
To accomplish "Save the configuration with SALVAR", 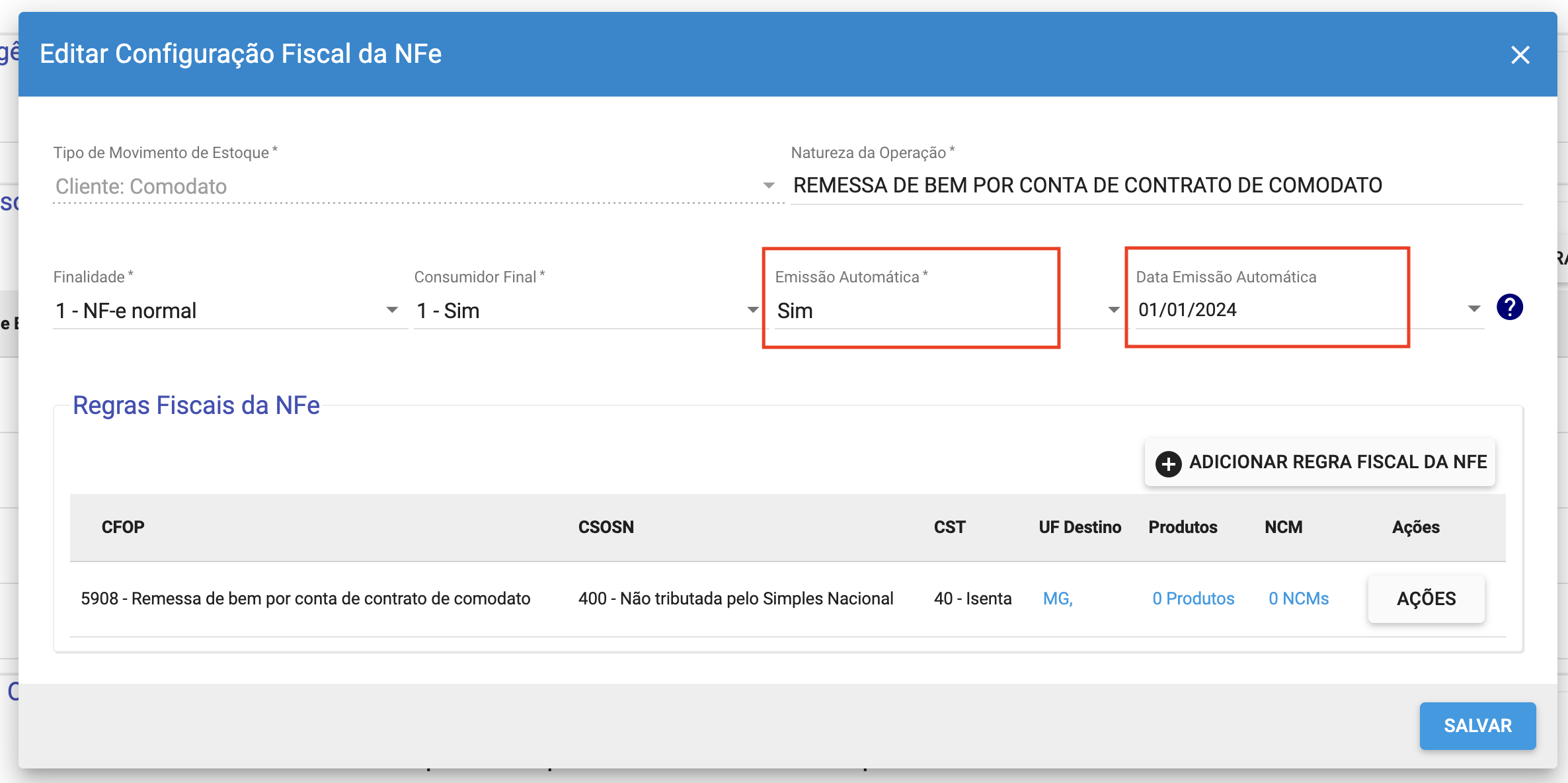I will tap(1477, 725).
